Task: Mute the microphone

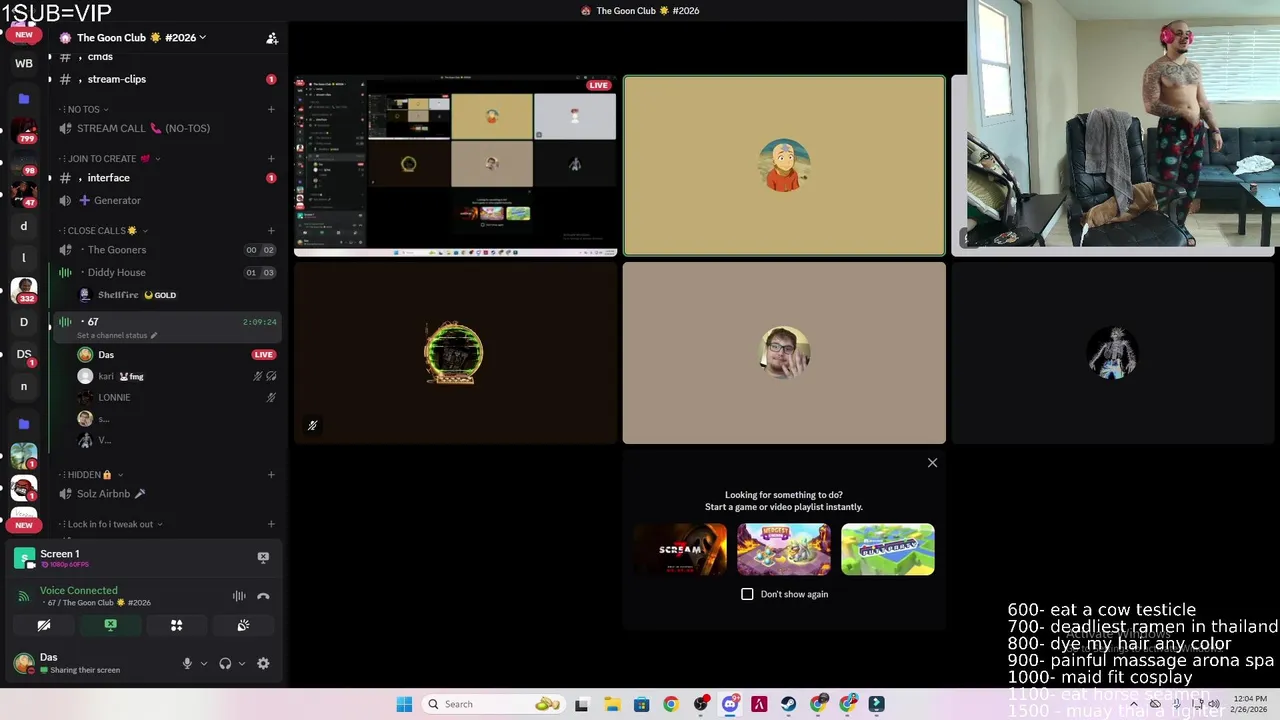Action: click(x=186, y=663)
